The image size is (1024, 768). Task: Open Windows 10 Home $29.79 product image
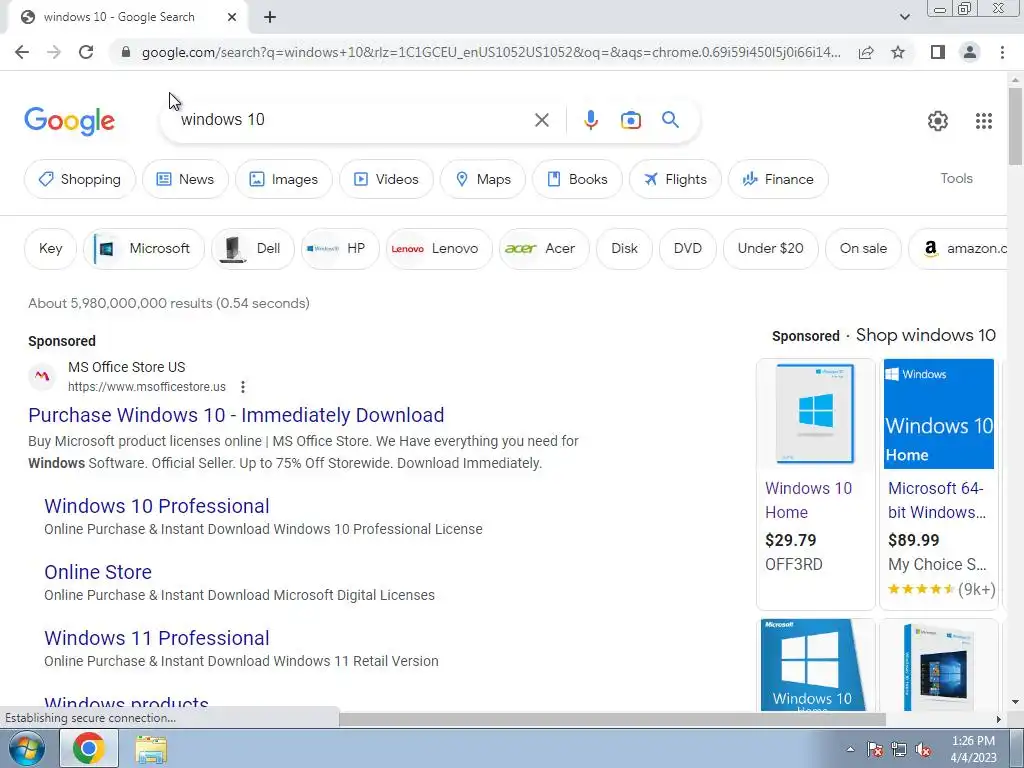(816, 414)
